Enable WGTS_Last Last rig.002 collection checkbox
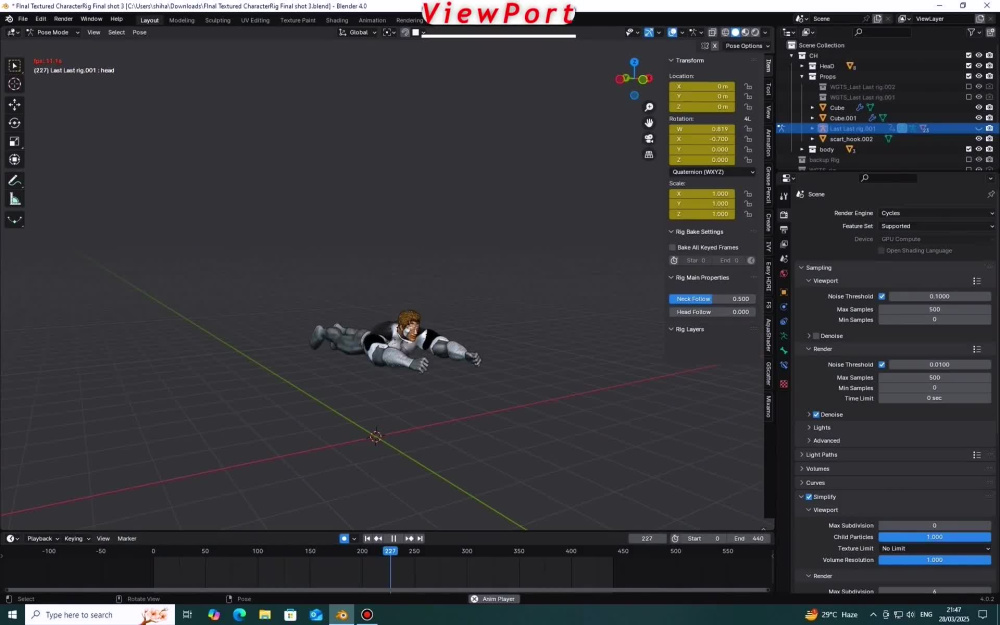 click(969, 87)
